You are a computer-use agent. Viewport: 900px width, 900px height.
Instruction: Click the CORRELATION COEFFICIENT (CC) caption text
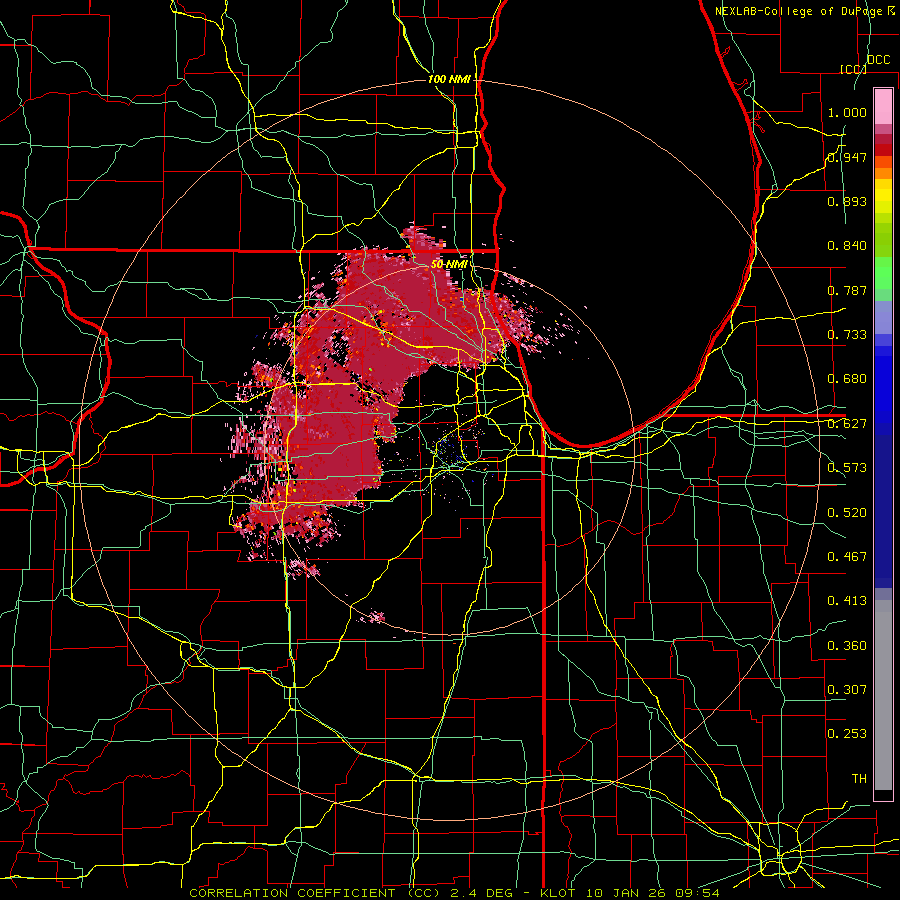click(x=315, y=893)
